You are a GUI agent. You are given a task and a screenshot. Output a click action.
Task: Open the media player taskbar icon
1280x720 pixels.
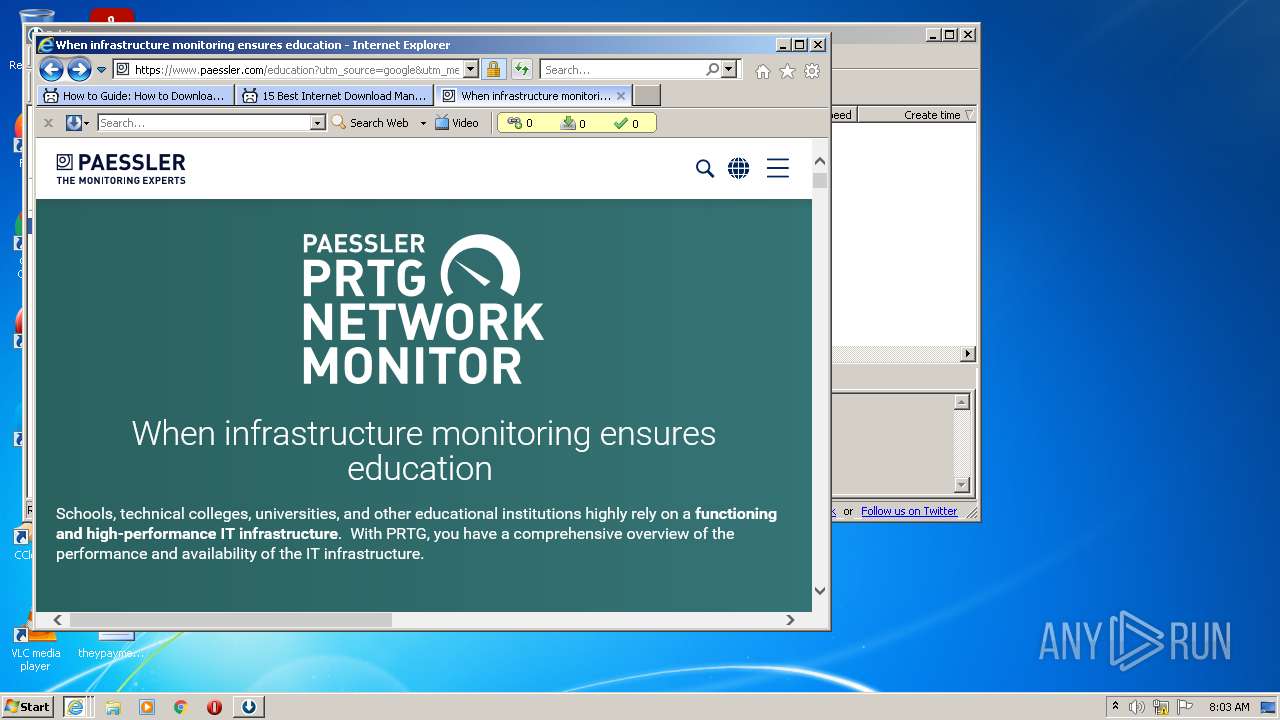(x=147, y=707)
